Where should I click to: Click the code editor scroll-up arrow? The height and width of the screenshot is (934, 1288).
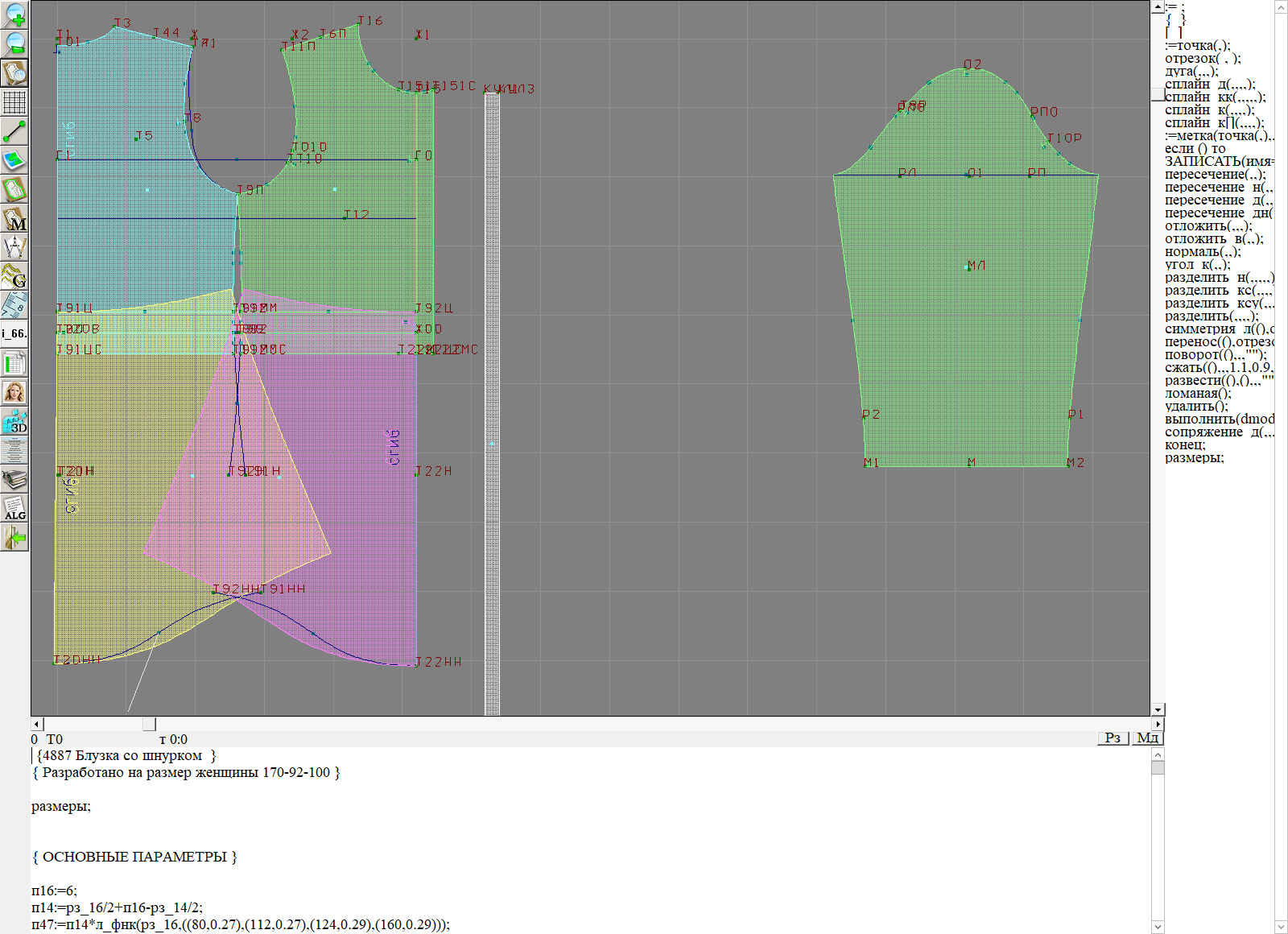click(1158, 754)
